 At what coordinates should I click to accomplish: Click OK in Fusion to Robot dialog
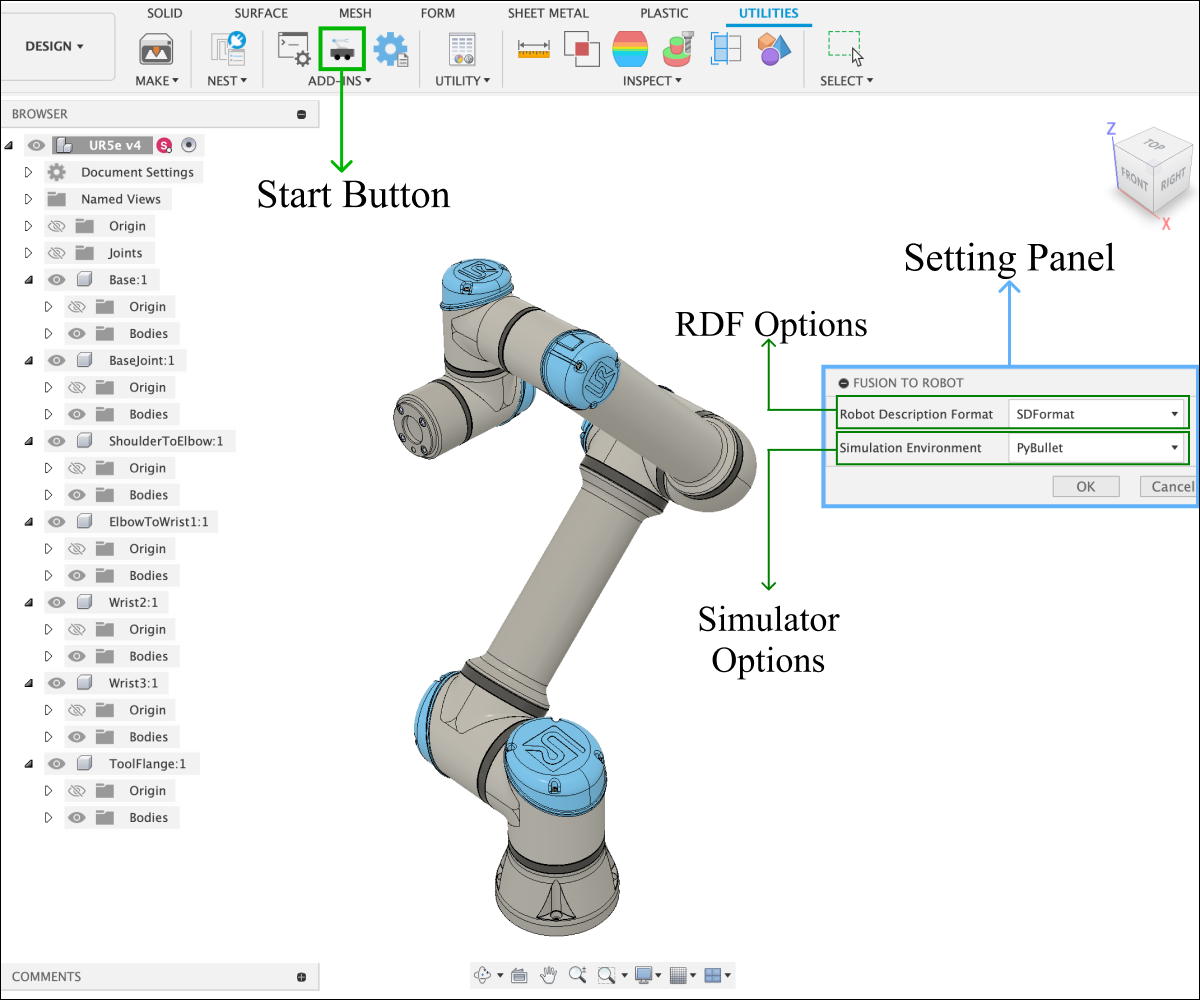click(1085, 487)
